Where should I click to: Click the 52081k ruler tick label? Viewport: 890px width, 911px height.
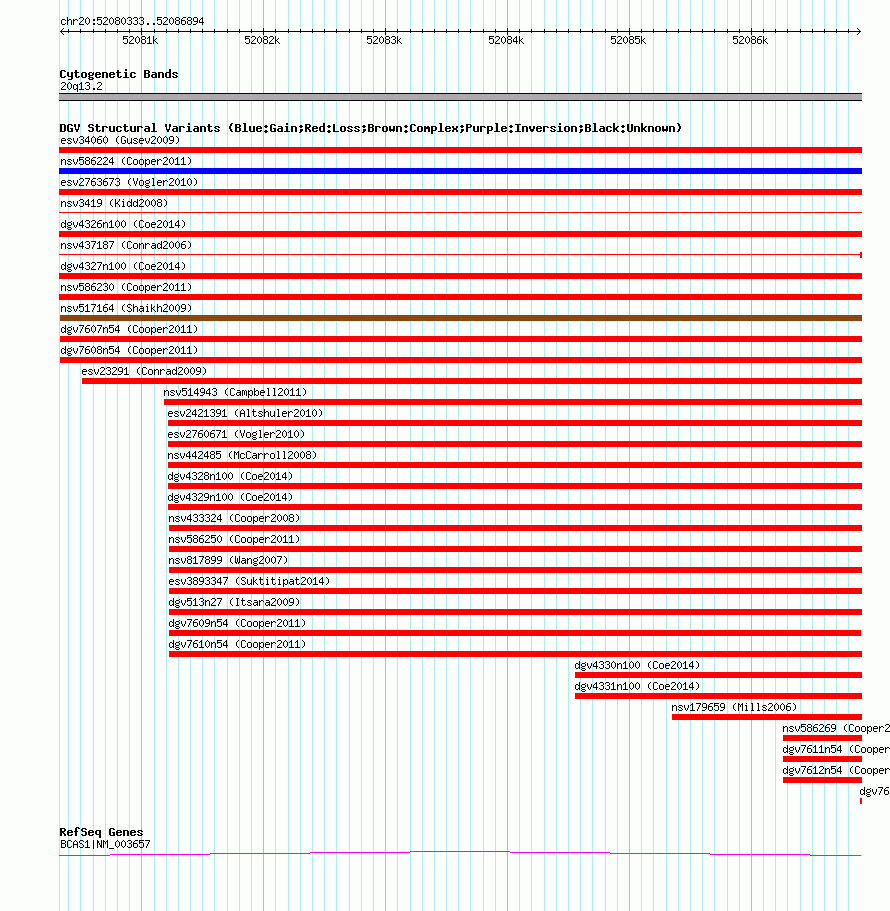click(x=140, y=40)
